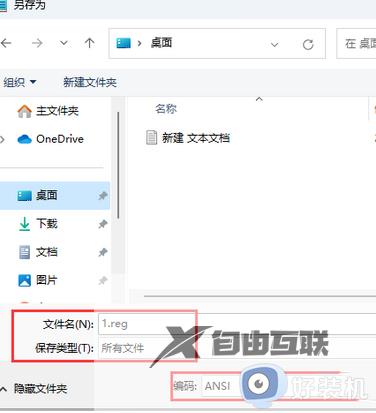Open the 保存类型 dropdown
The image size is (376, 413).
237,348
